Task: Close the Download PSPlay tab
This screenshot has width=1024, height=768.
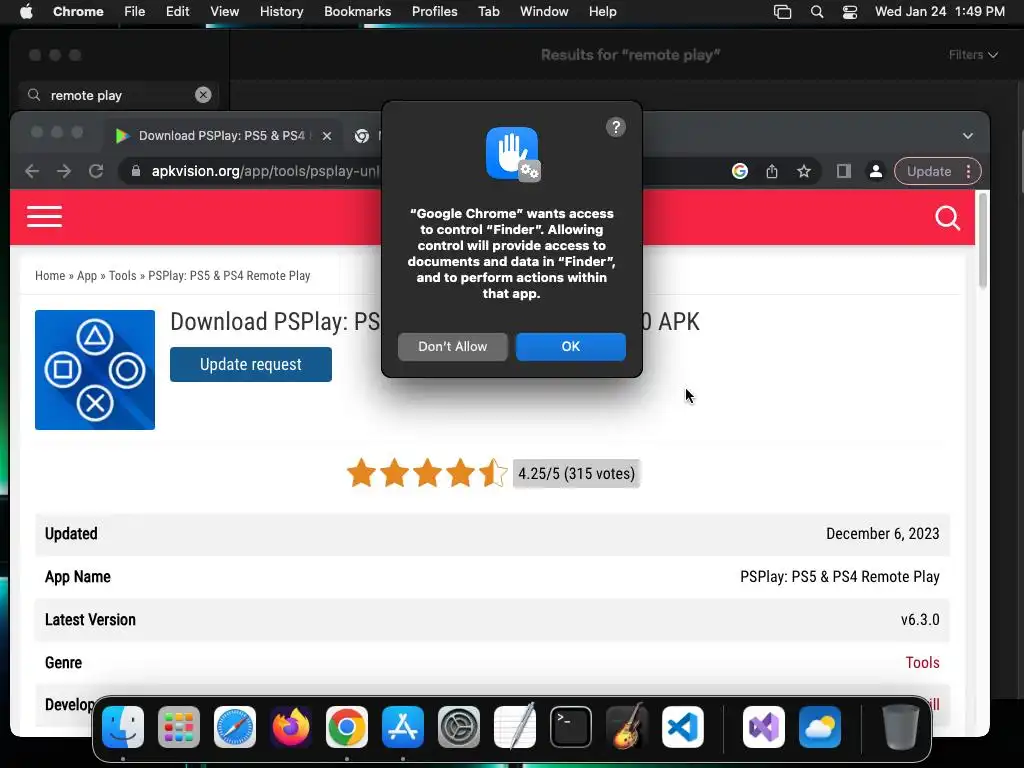Action: coord(327,136)
